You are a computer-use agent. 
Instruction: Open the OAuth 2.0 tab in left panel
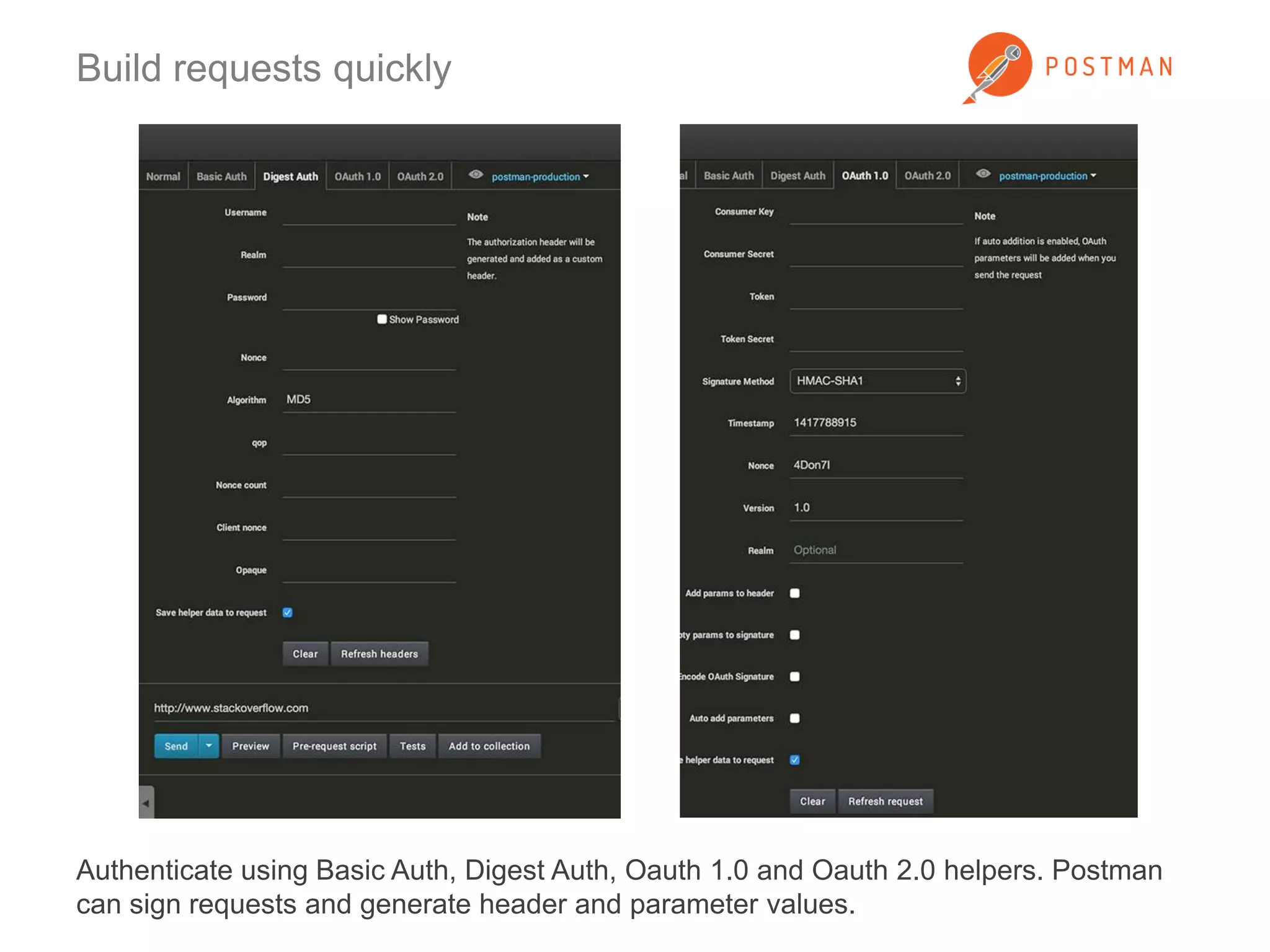point(420,177)
